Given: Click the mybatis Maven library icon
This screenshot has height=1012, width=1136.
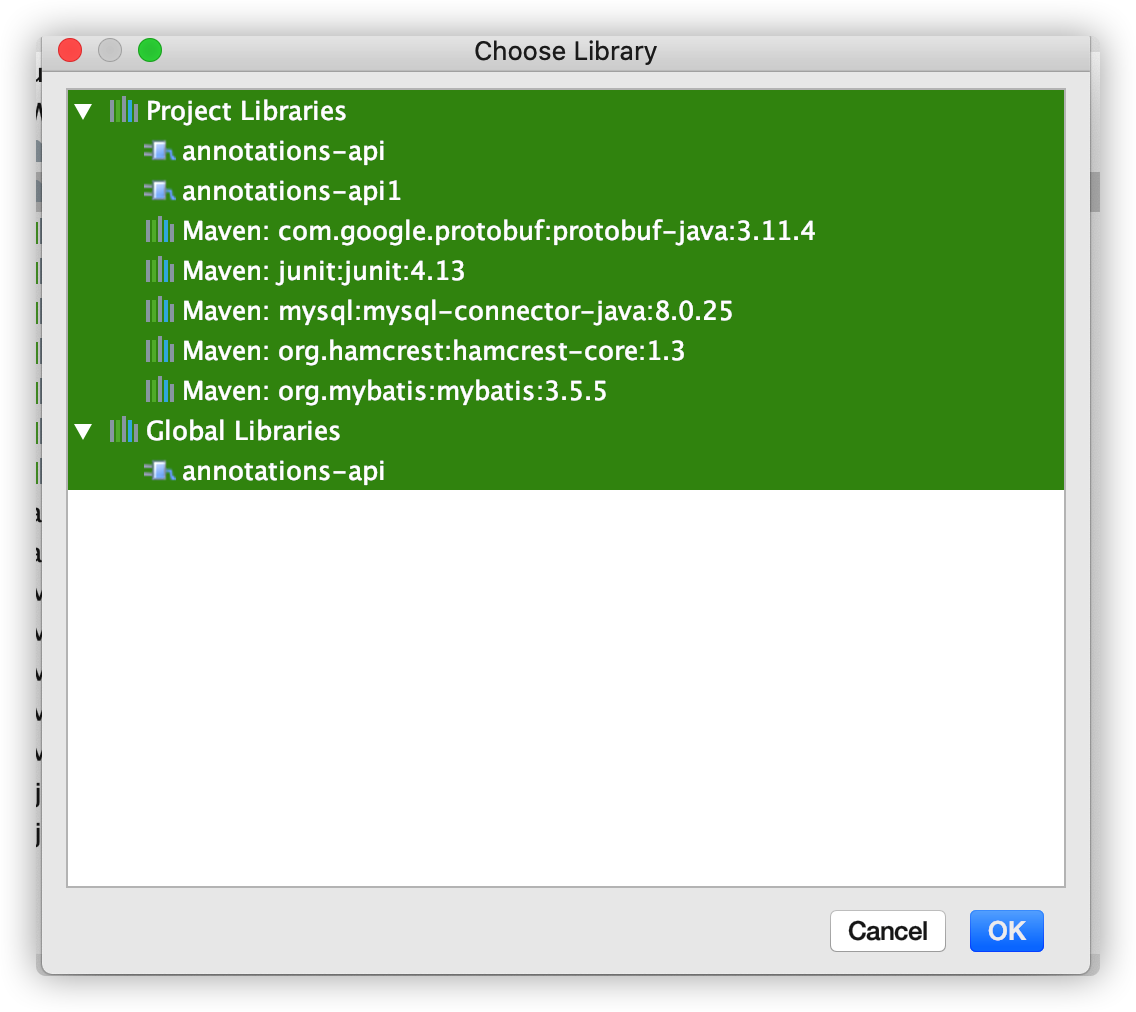Looking at the screenshot, I should pyautogui.click(x=161, y=391).
